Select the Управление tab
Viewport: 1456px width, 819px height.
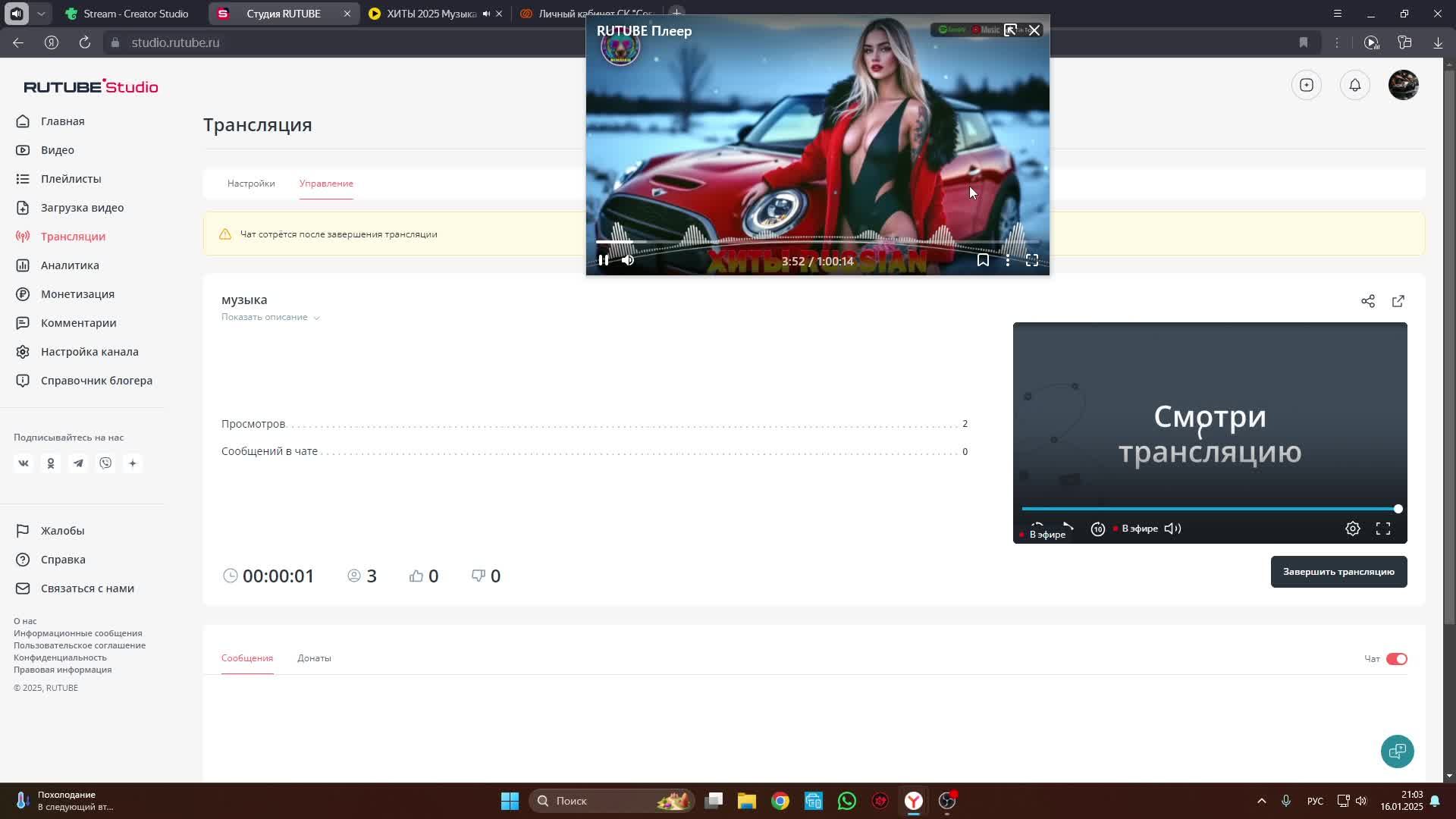point(326,184)
